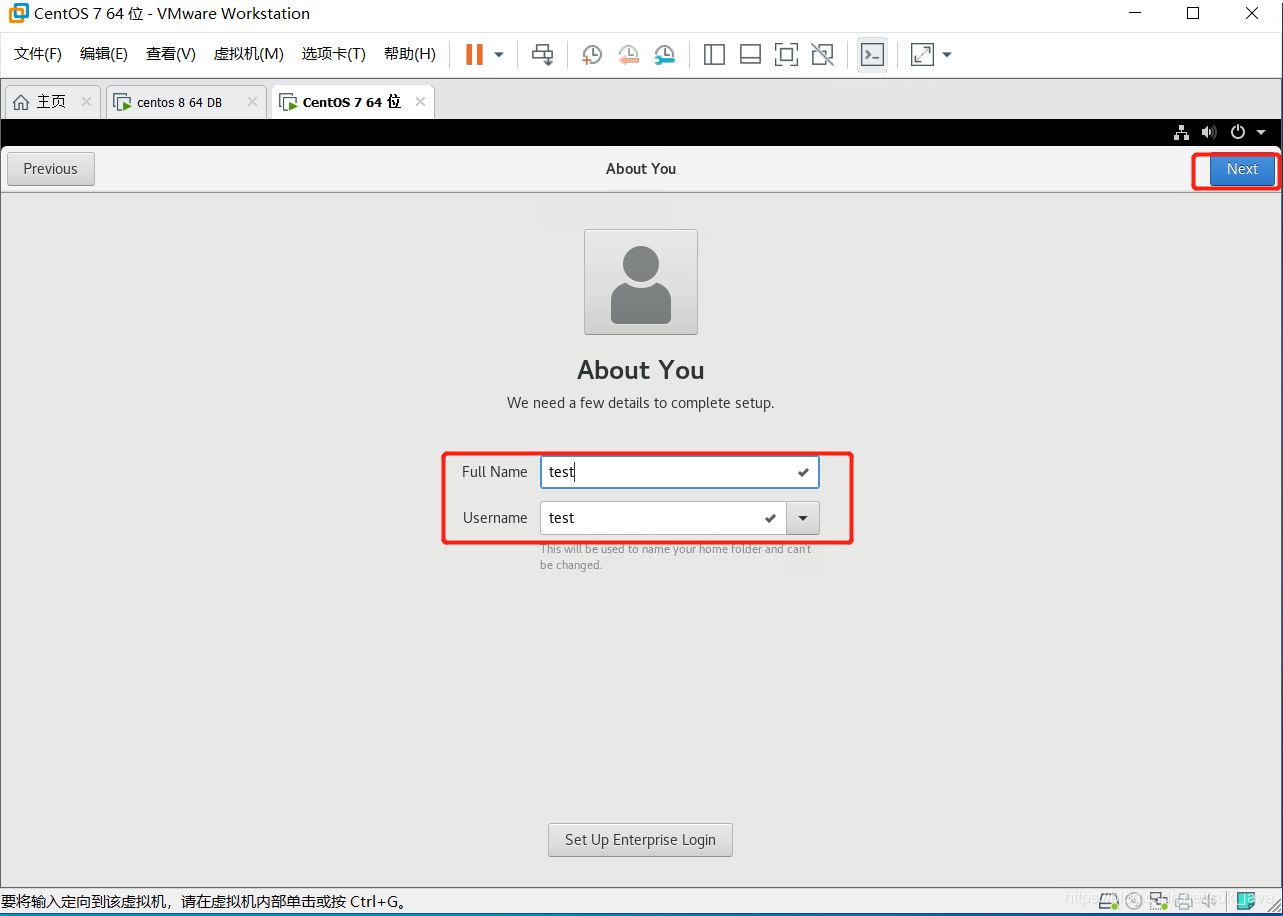The image size is (1283, 916).
Task: Click the home folder hint text below Username
Action: click(x=676, y=557)
